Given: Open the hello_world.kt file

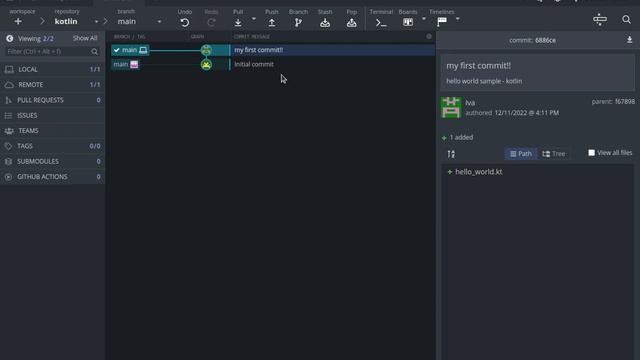Looking at the screenshot, I should coord(478,172).
